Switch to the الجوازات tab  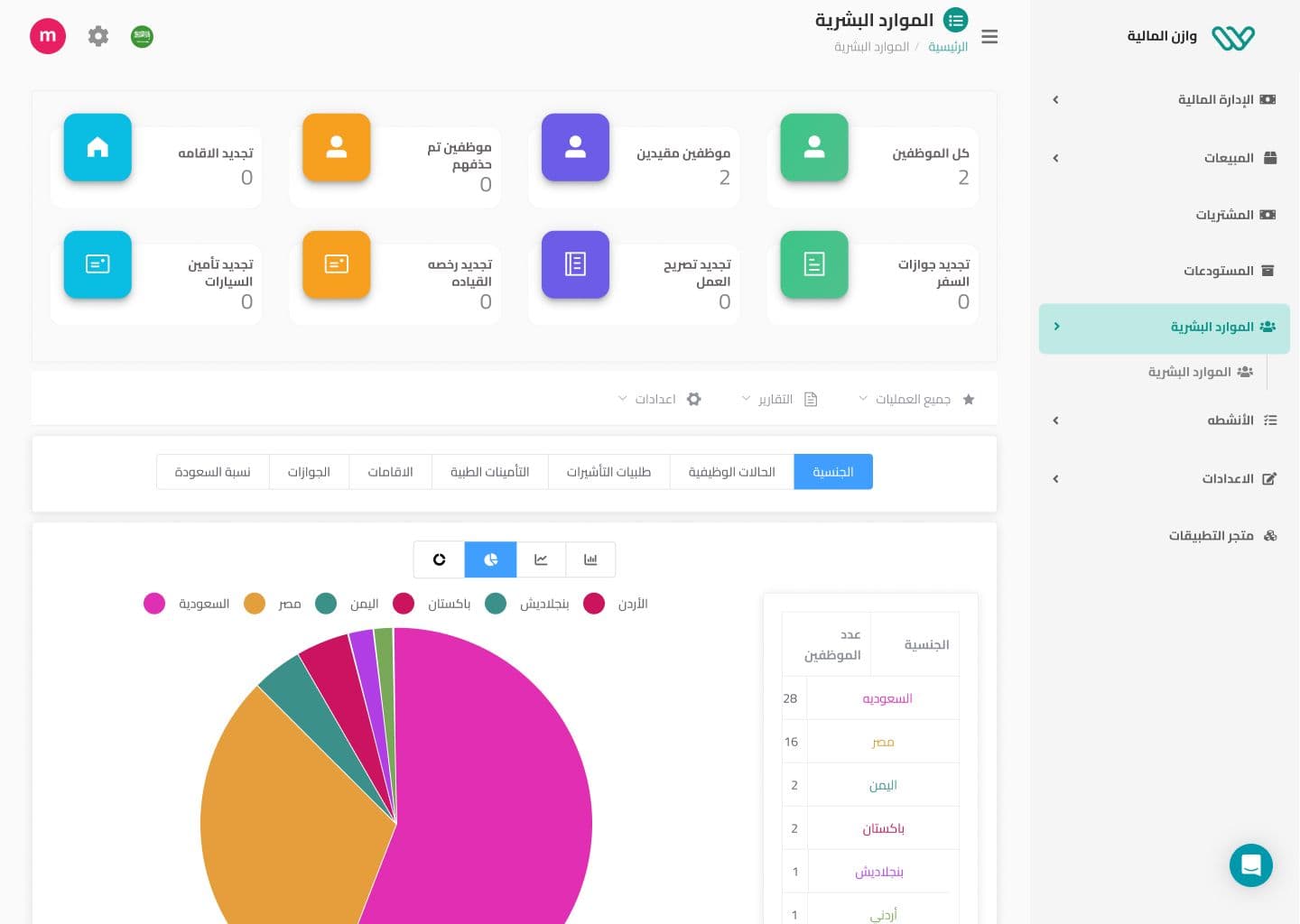coord(309,472)
